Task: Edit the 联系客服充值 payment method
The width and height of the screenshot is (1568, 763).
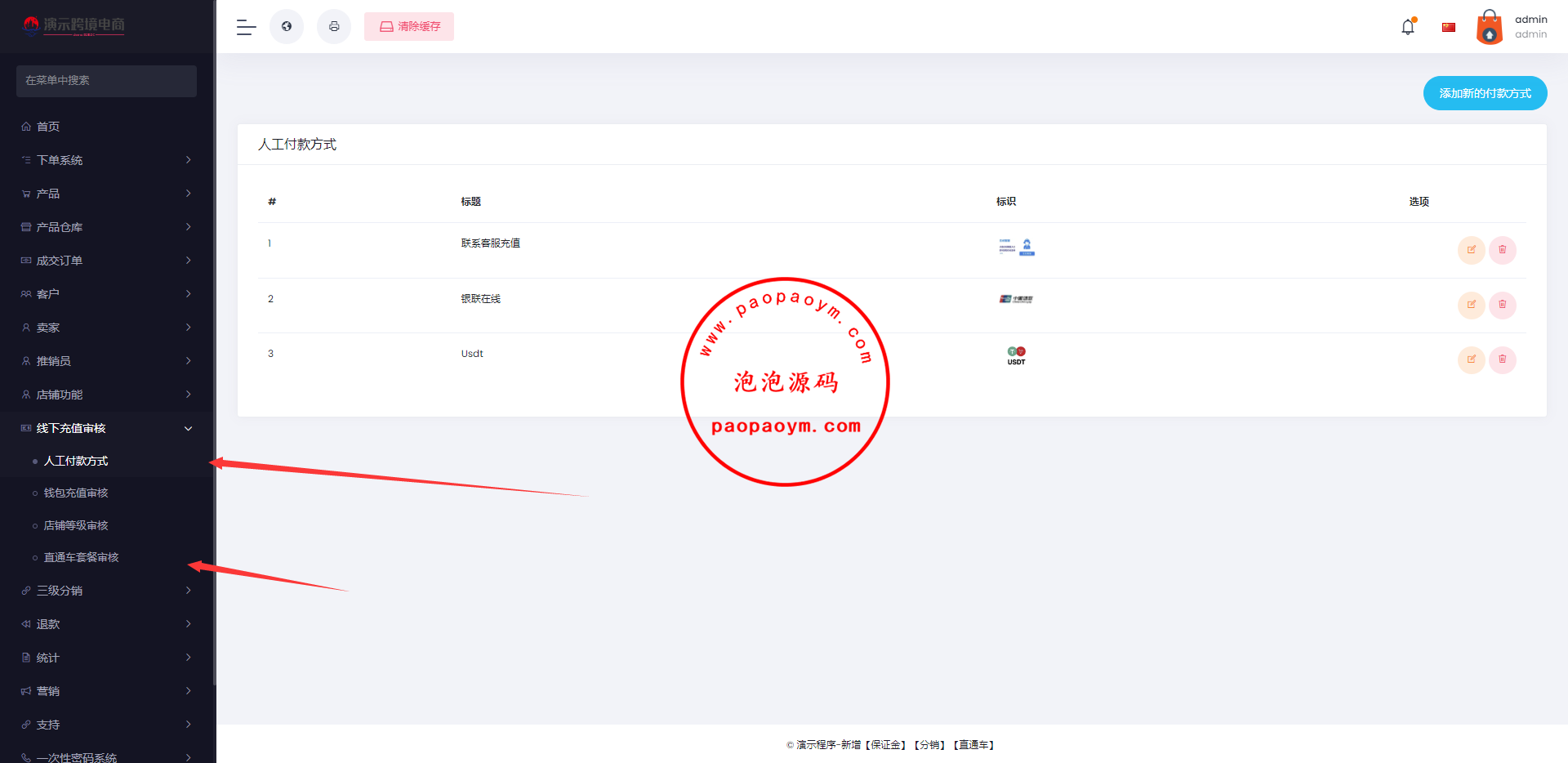Action: pos(1471,250)
